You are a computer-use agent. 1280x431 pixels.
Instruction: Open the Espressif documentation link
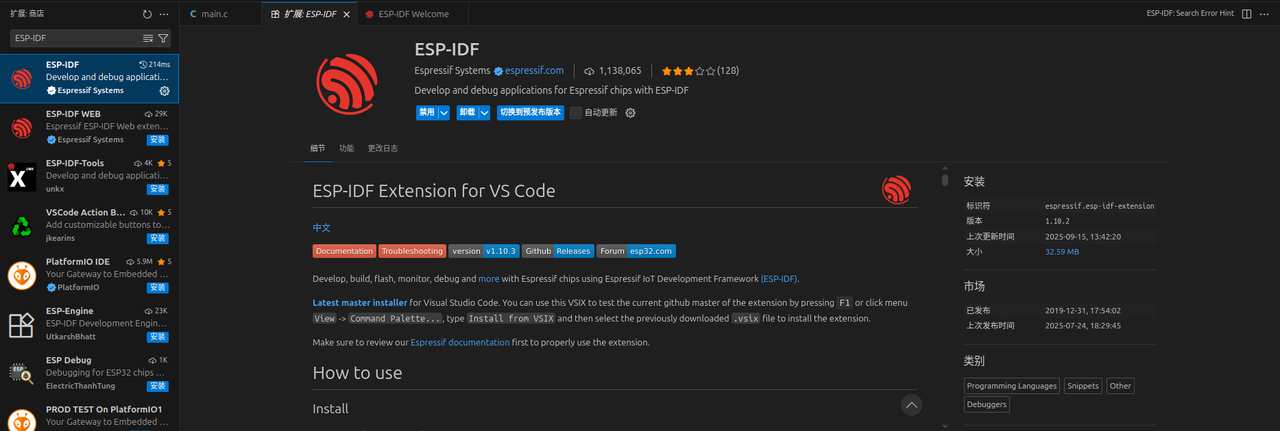[x=460, y=342]
